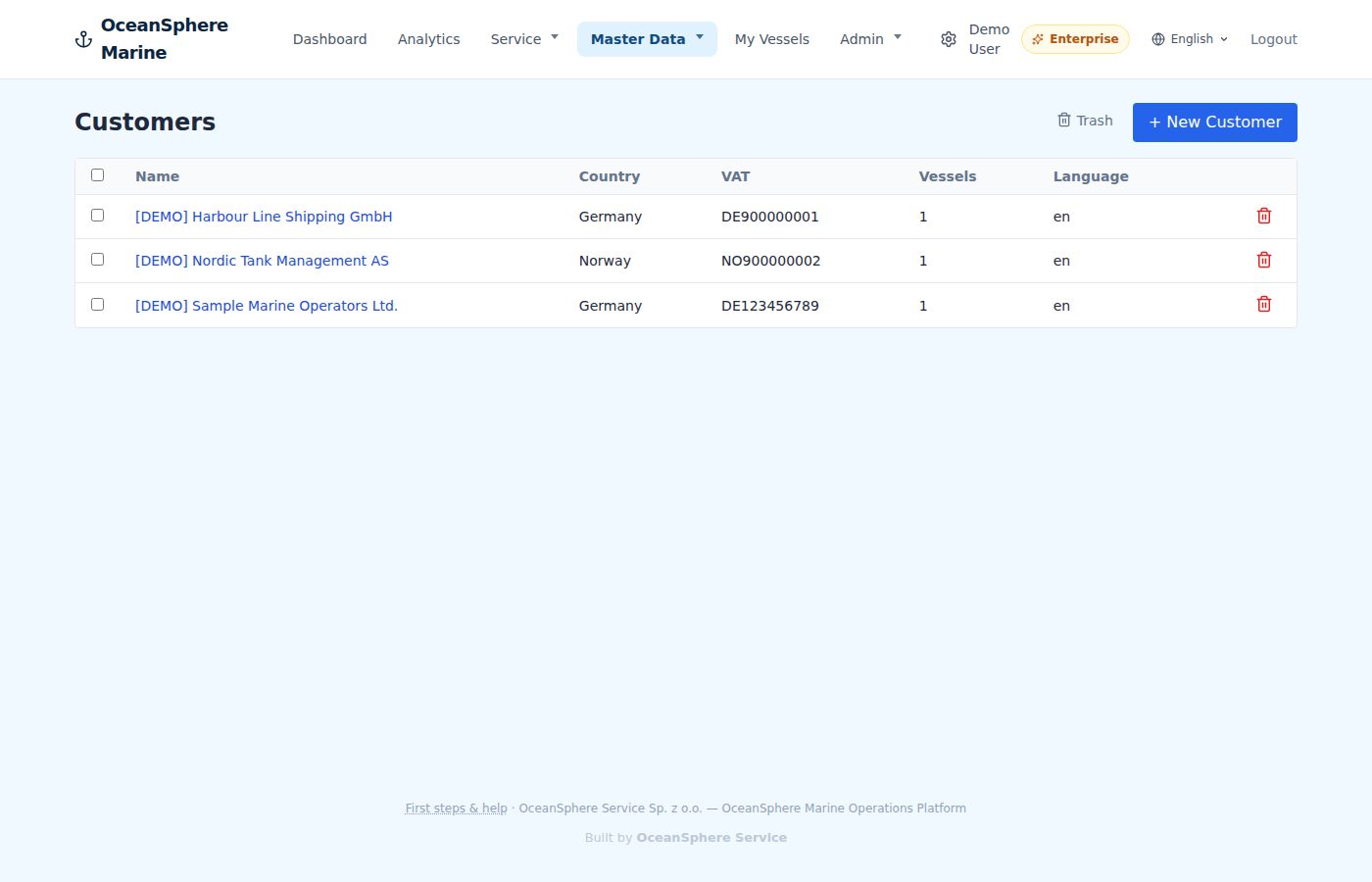Click OceanSphere Service in the footer
Viewport: 1372px width, 882px height.
pyautogui.click(x=711, y=838)
